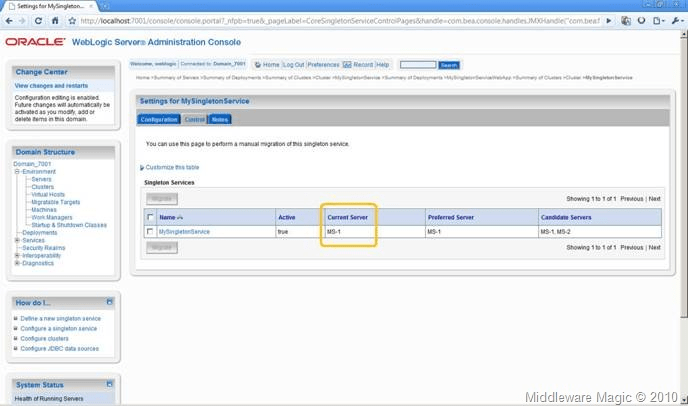Open Migratable Targets tree item
The height and width of the screenshot is (406, 688).
coord(56,202)
